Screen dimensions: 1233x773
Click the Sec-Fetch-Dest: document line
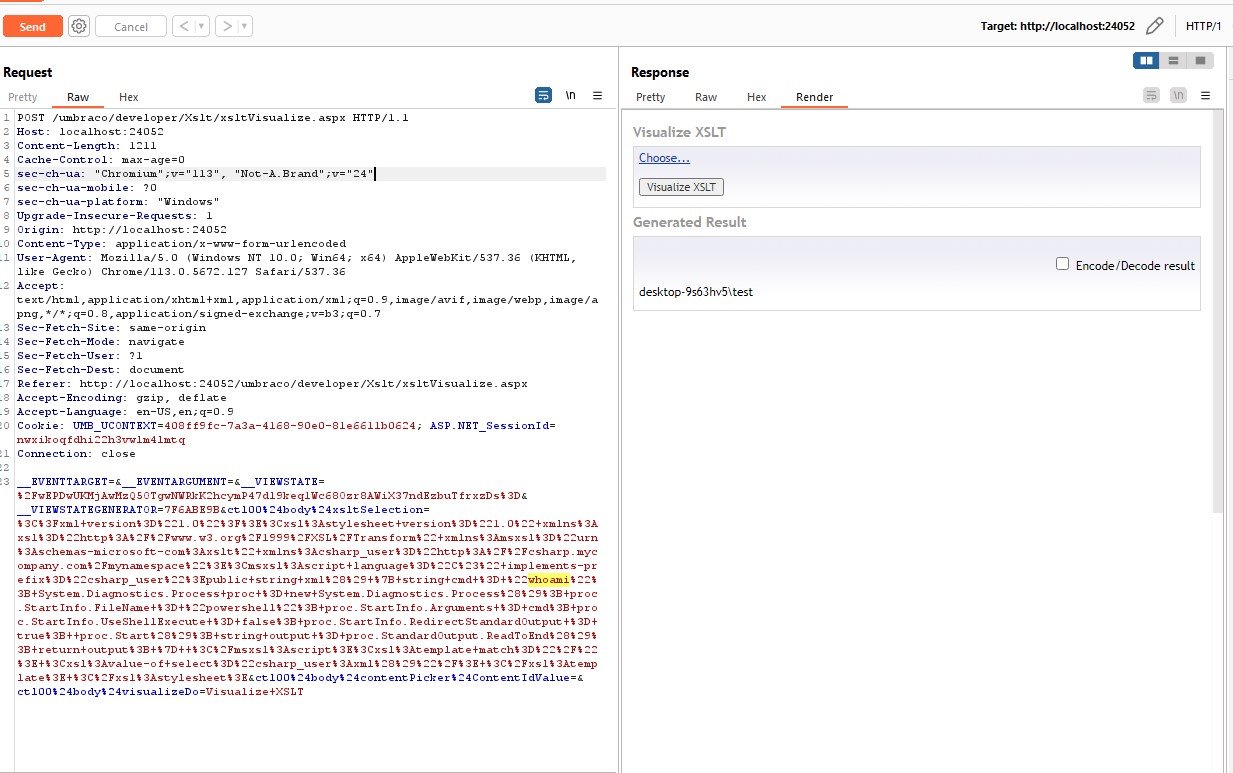[x=101, y=370]
